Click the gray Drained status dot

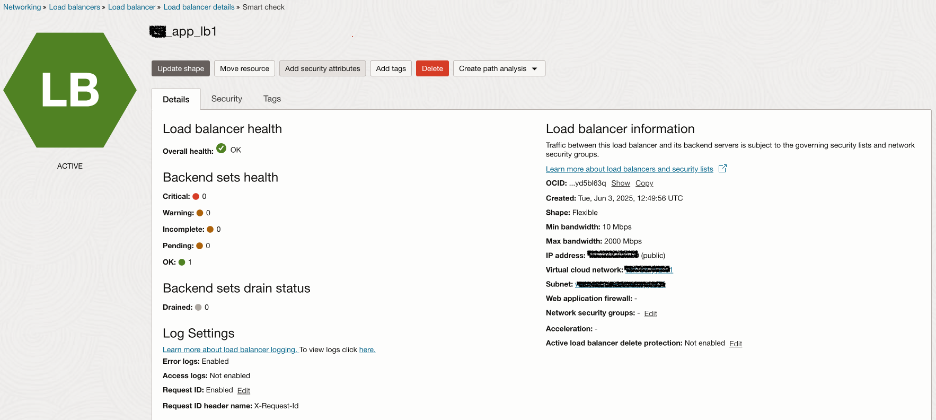[198, 307]
